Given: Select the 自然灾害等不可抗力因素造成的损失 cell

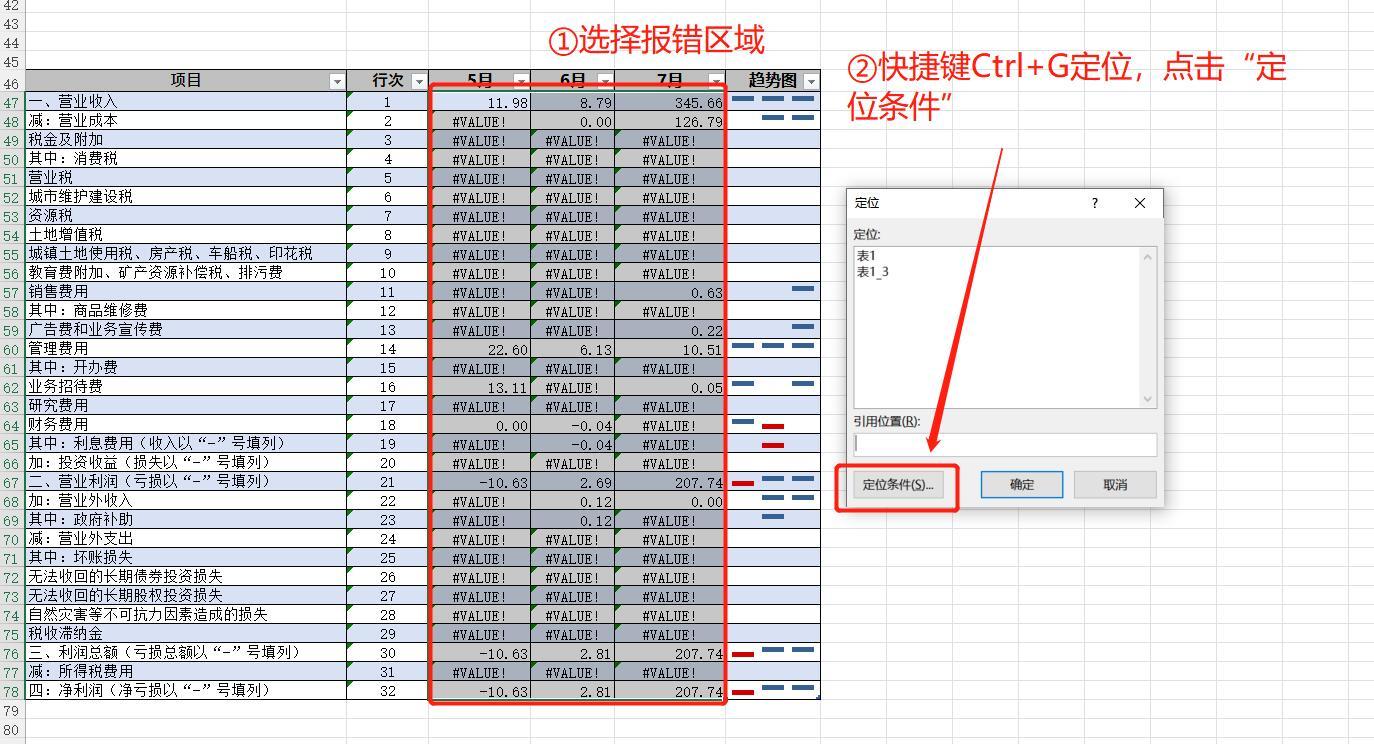Looking at the screenshot, I should click(x=186, y=614).
